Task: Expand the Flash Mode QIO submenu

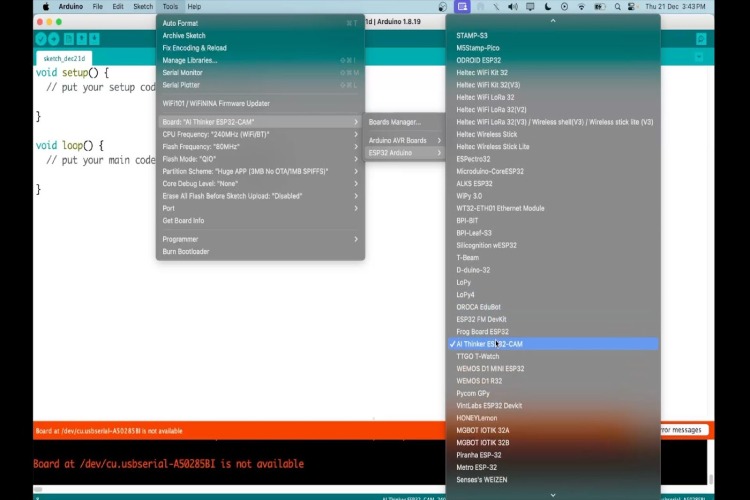Action: click(260, 159)
